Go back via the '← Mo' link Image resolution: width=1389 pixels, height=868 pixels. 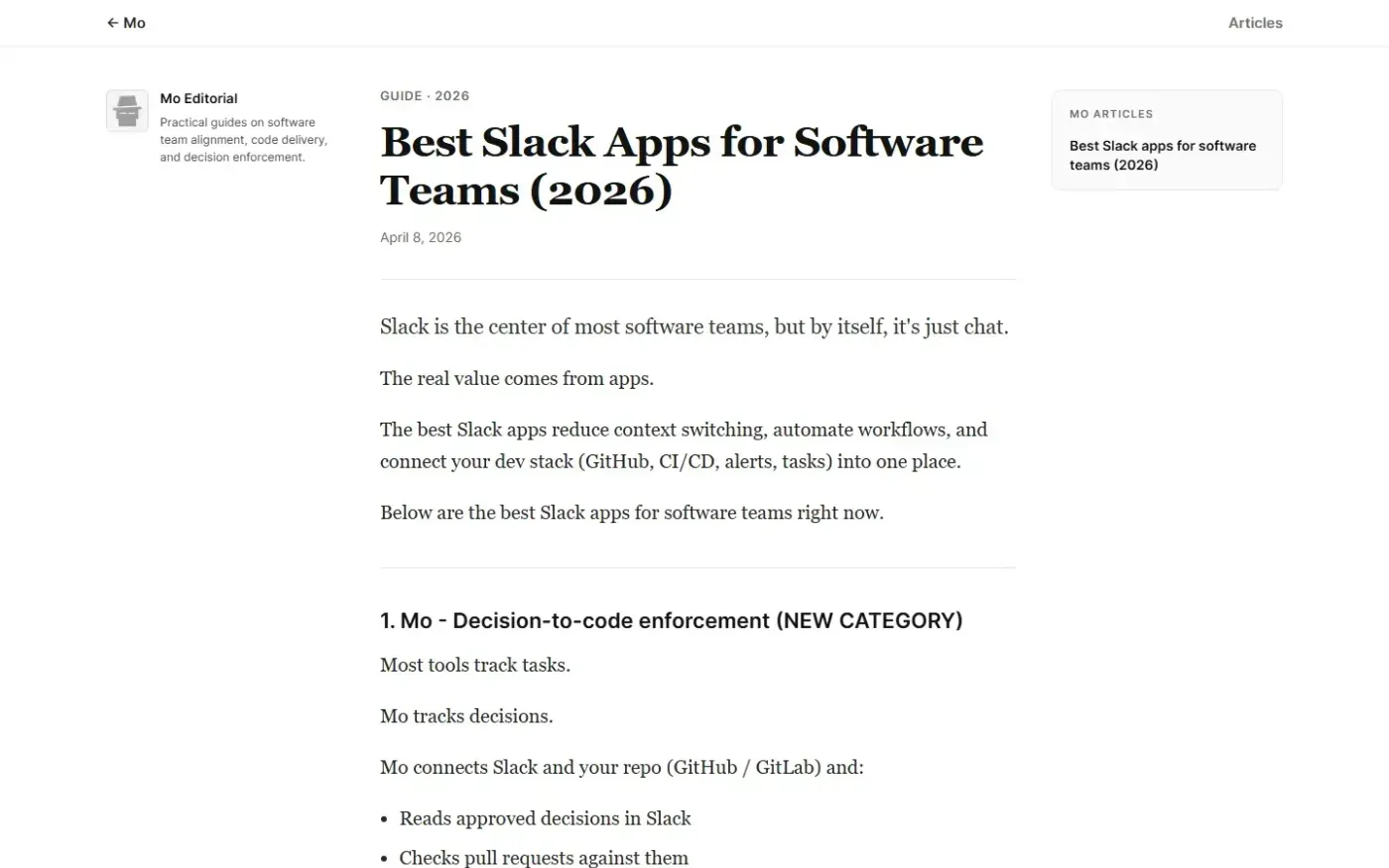[x=126, y=23]
